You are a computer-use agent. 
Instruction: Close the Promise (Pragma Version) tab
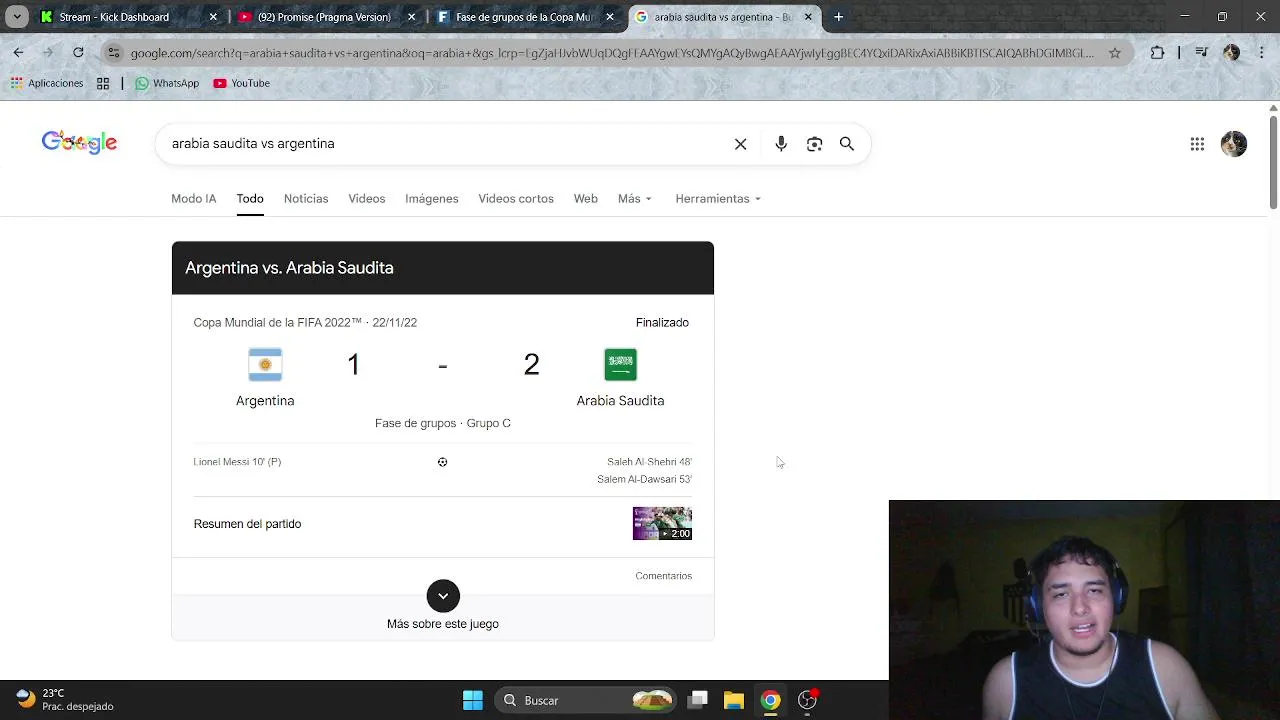coord(411,17)
